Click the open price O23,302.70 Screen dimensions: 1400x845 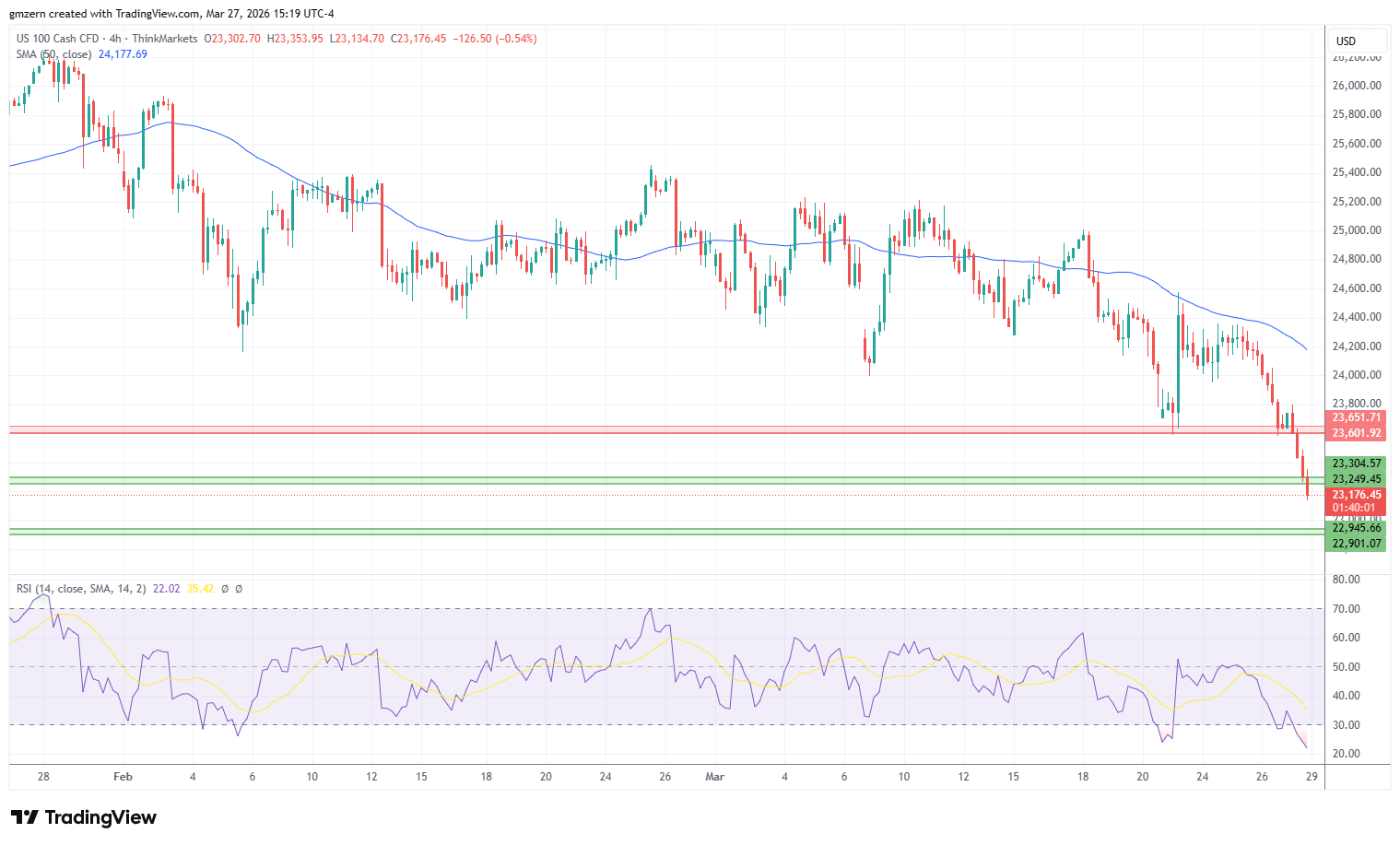tap(232, 39)
